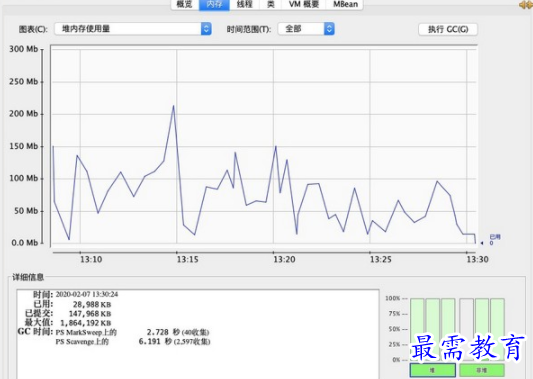The height and width of the screenshot is (379, 533).
Task: Click the 最大值 value 1,864,192 KB
Action: 86,323
